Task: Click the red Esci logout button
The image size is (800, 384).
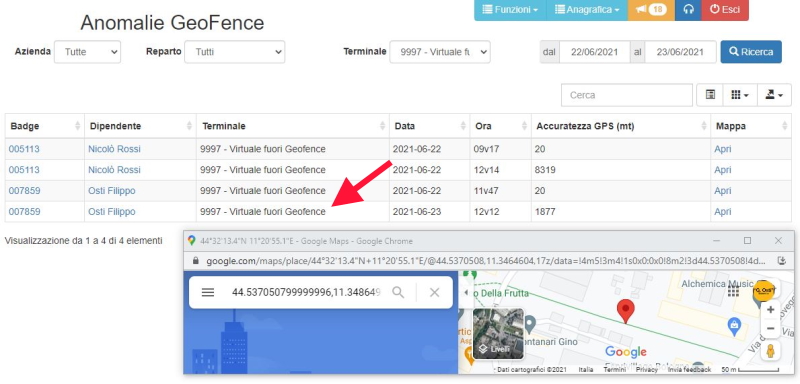Action: tap(725, 10)
